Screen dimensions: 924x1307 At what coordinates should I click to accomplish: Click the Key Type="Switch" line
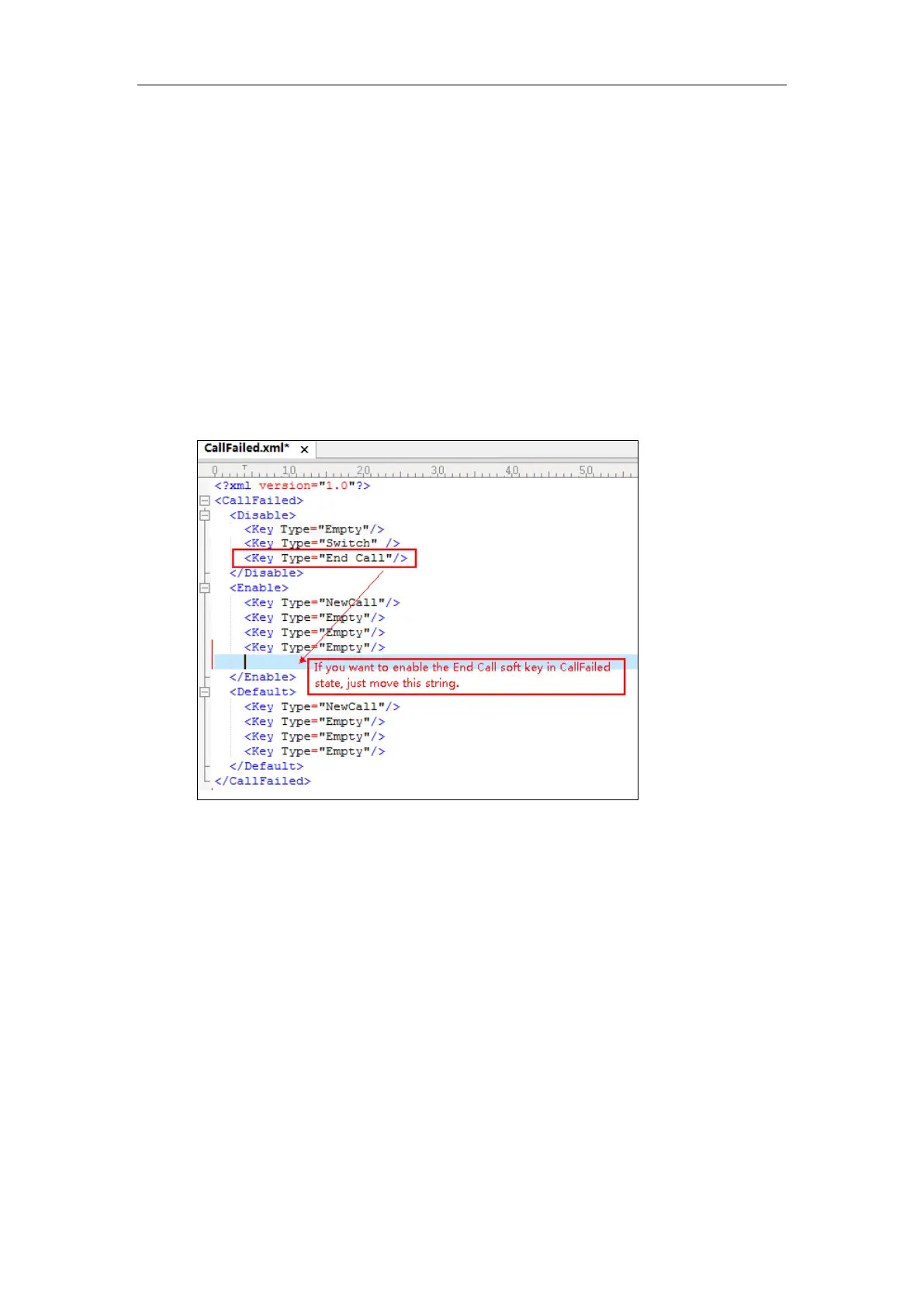322,544
